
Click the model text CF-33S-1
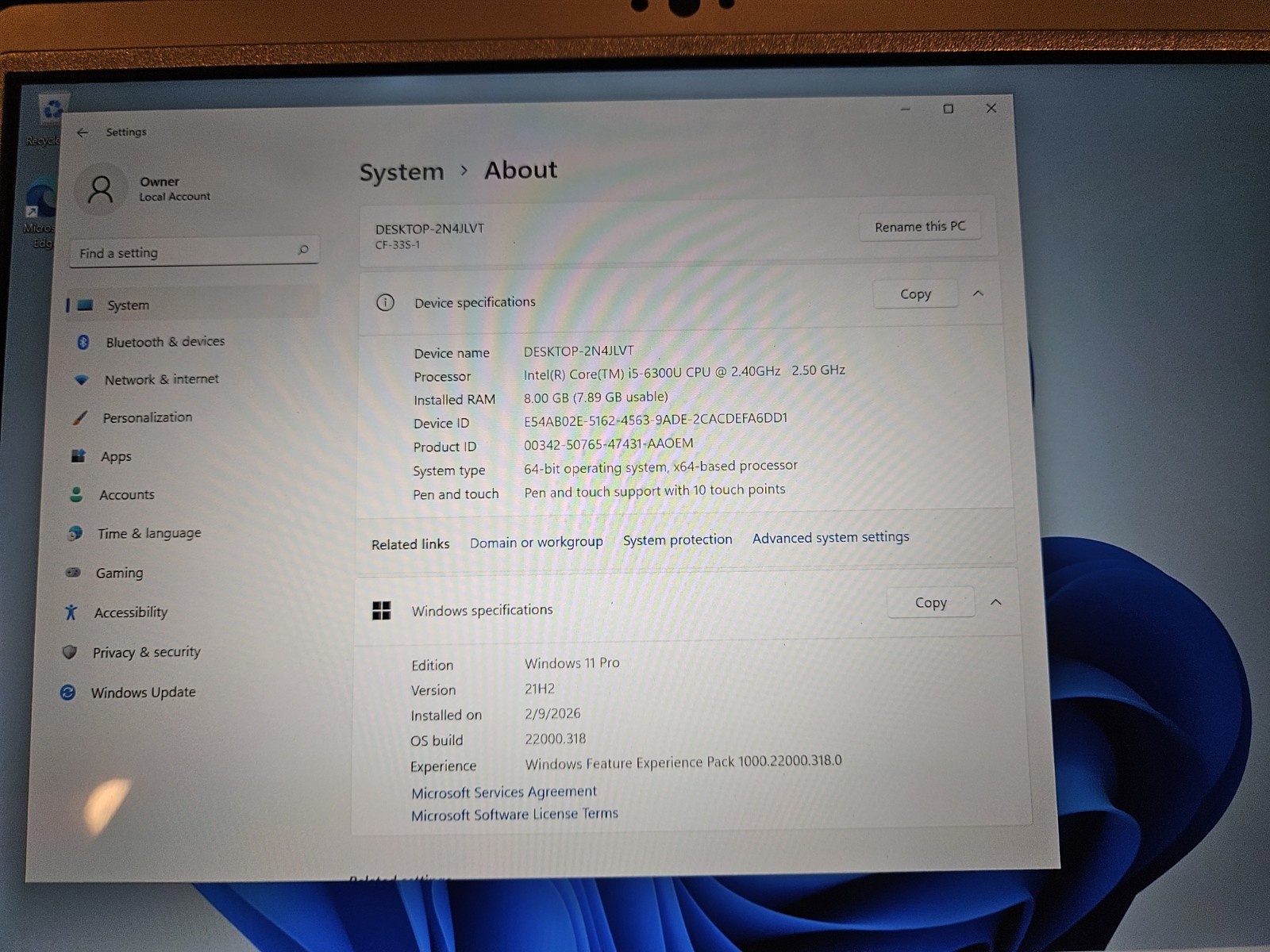398,245
